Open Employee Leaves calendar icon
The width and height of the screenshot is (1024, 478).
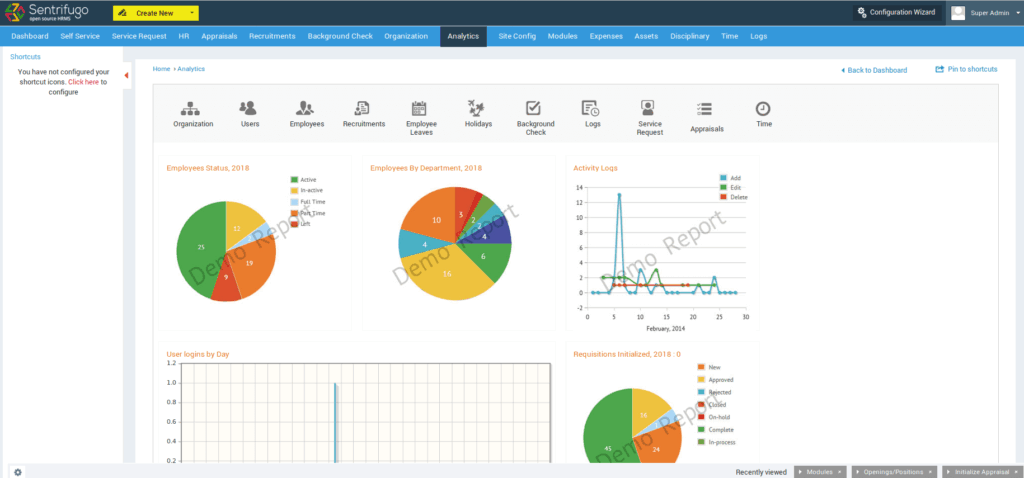[420, 108]
